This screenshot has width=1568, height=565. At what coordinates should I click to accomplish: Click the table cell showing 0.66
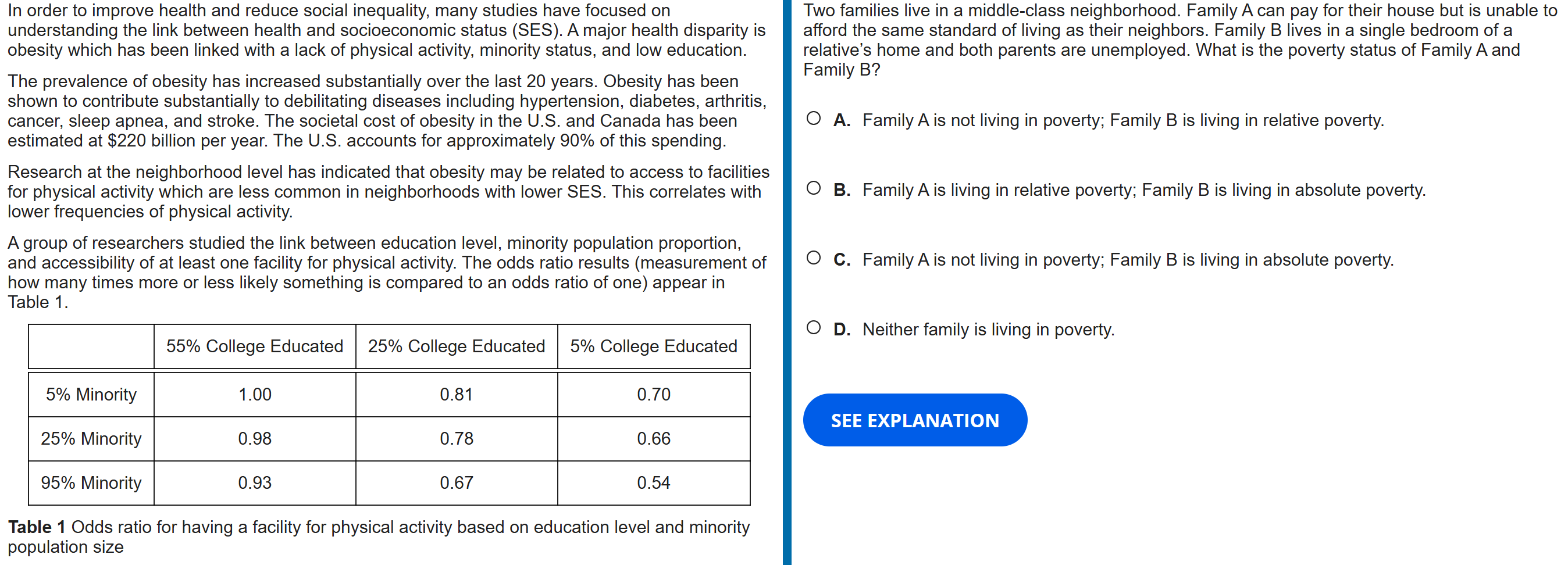click(x=653, y=438)
